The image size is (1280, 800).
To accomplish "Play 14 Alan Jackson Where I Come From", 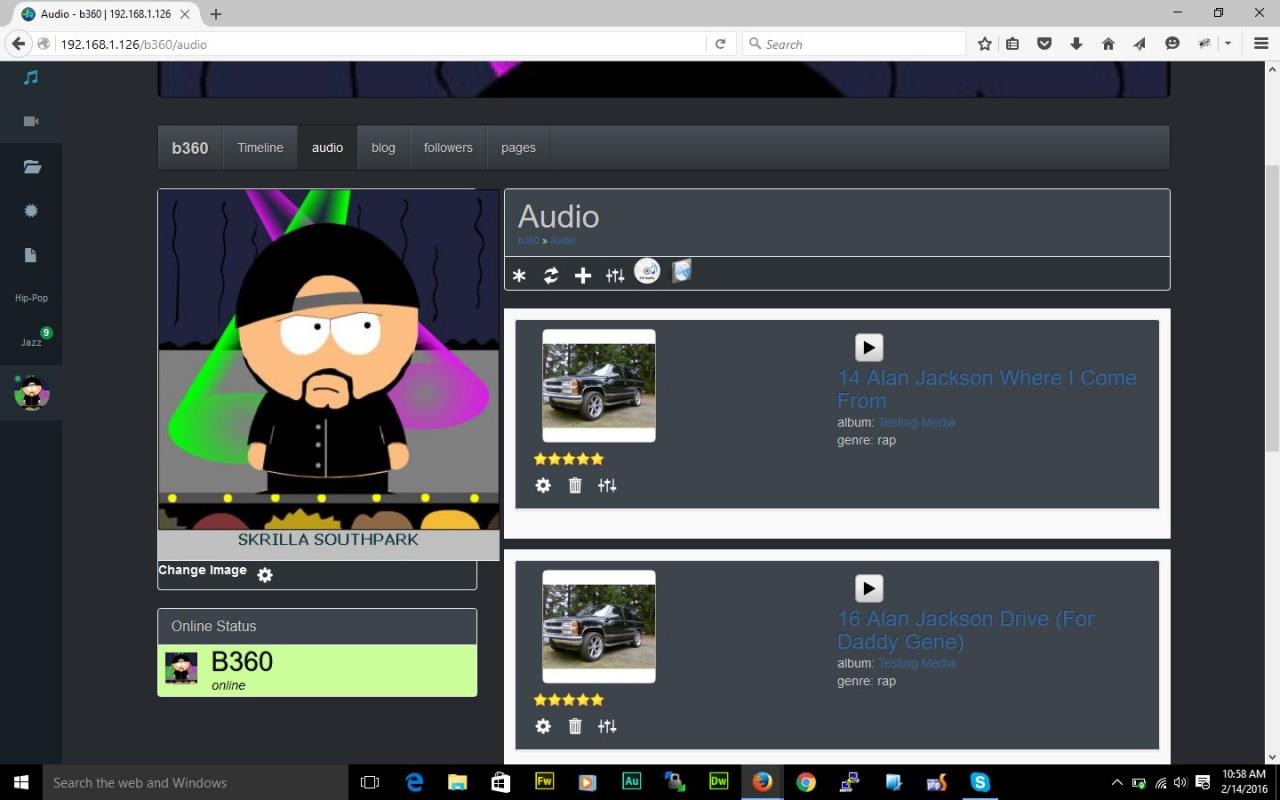I will [869, 347].
